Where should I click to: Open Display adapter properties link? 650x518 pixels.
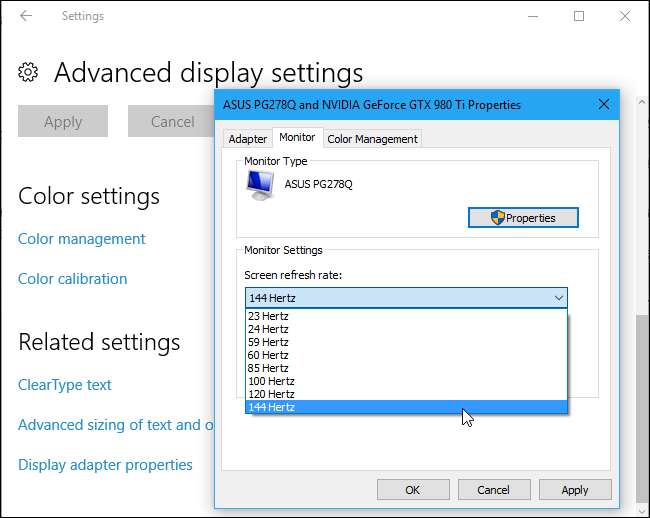pos(105,465)
